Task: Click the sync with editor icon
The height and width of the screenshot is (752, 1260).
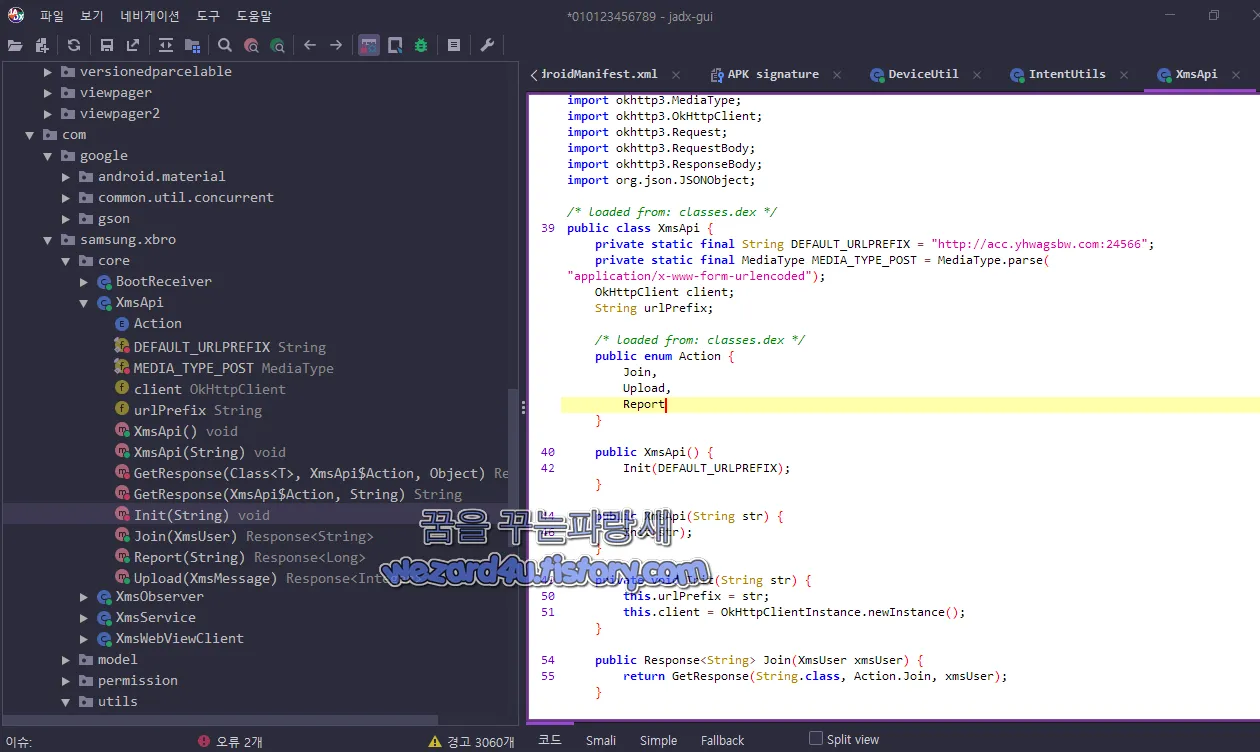Action: tap(166, 45)
